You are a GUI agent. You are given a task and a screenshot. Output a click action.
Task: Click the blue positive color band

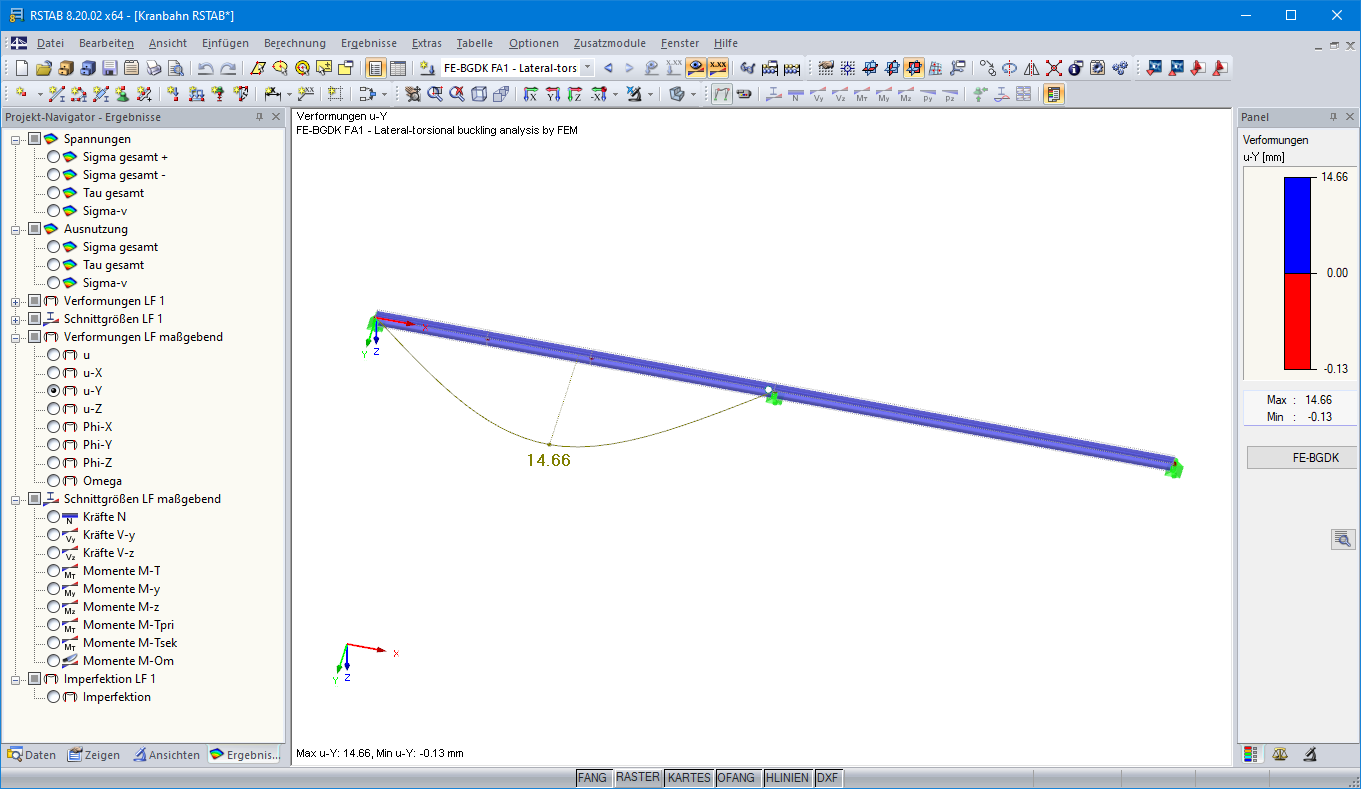[1297, 225]
